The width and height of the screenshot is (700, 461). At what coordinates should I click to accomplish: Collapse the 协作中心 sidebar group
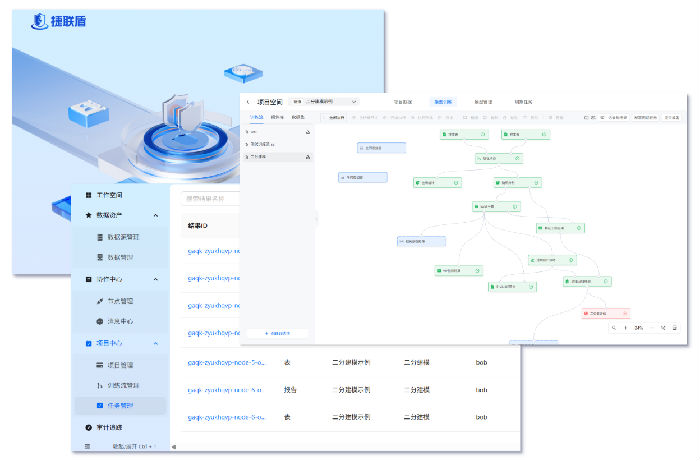tap(156, 279)
